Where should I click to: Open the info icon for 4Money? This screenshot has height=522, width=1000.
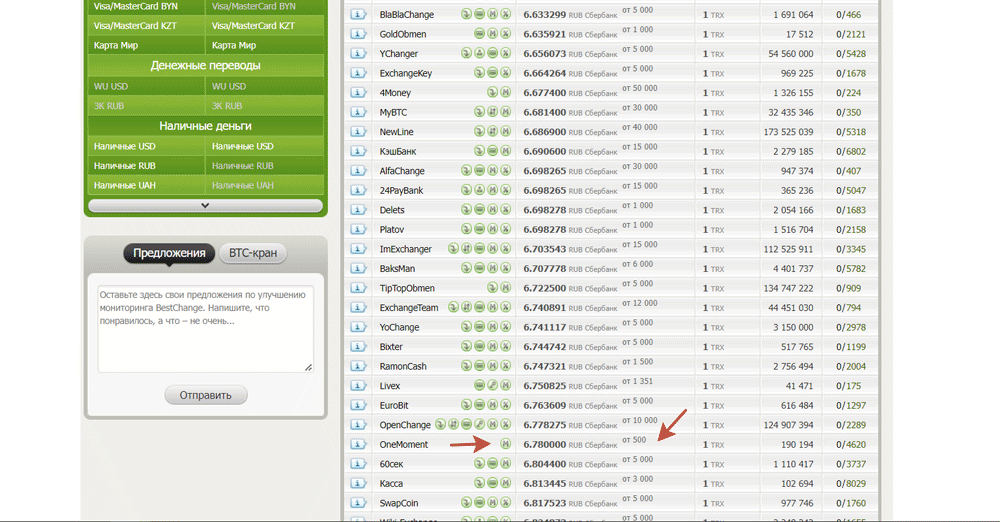(x=358, y=93)
